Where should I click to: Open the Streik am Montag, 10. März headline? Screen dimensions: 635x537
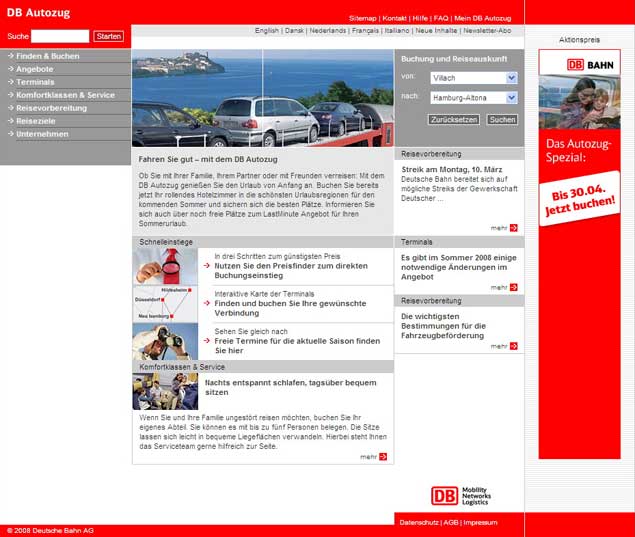click(x=452, y=169)
